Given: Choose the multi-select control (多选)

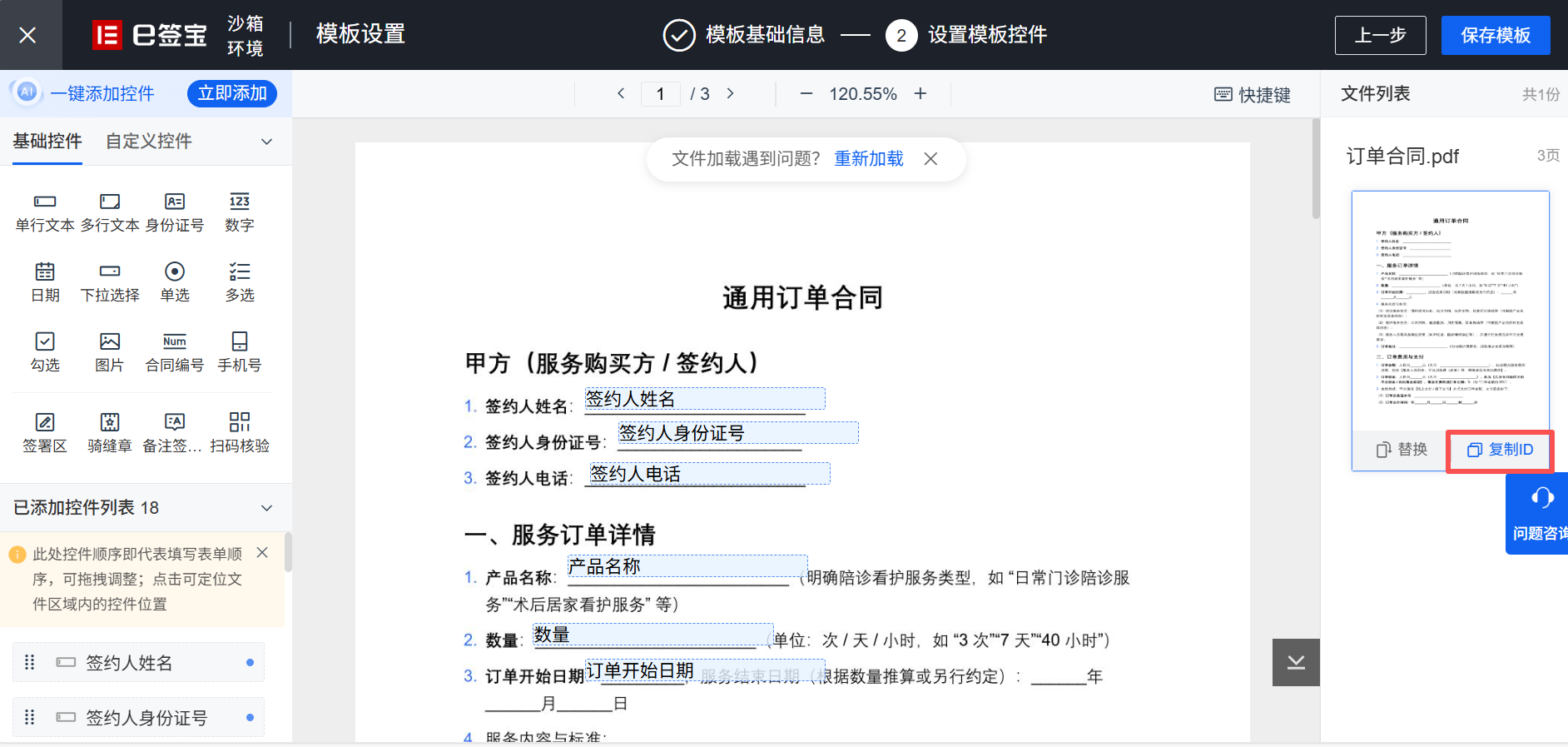Looking at the screenshot, I should tap(240, 281).
